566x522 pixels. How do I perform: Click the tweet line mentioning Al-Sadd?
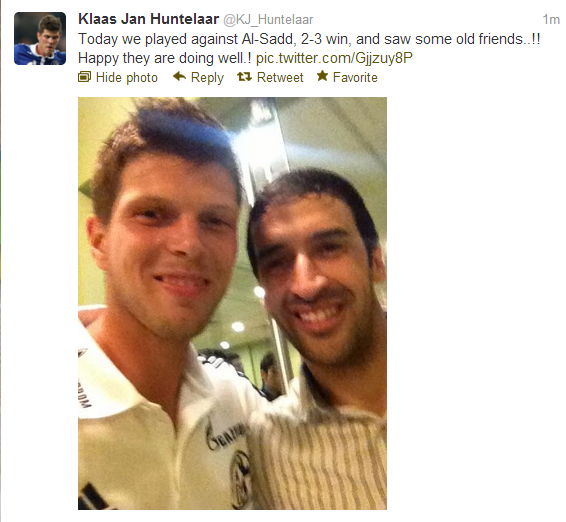309,39
